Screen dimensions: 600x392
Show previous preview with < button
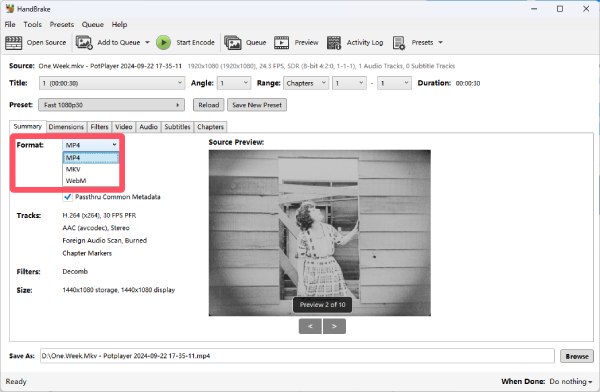310,326
